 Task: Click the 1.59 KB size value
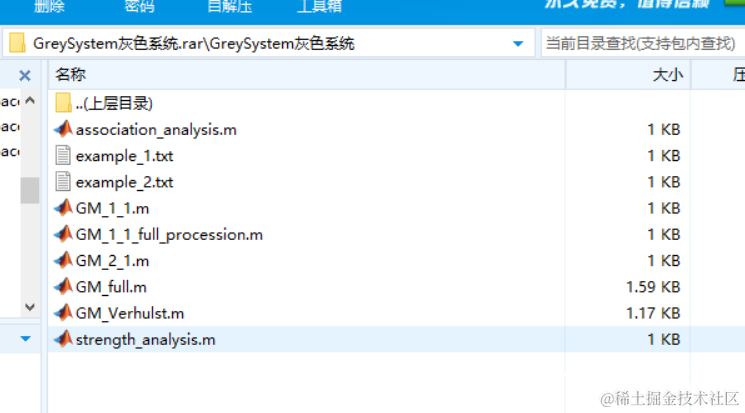tap(653, 287)
